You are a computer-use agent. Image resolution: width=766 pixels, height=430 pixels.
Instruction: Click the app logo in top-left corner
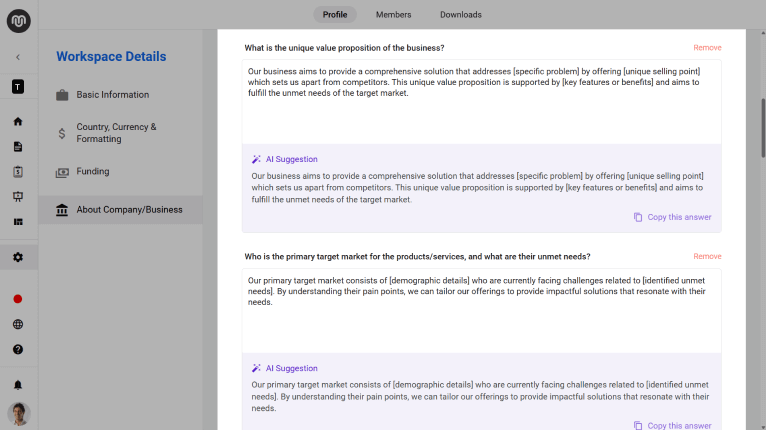pos(18,19)
